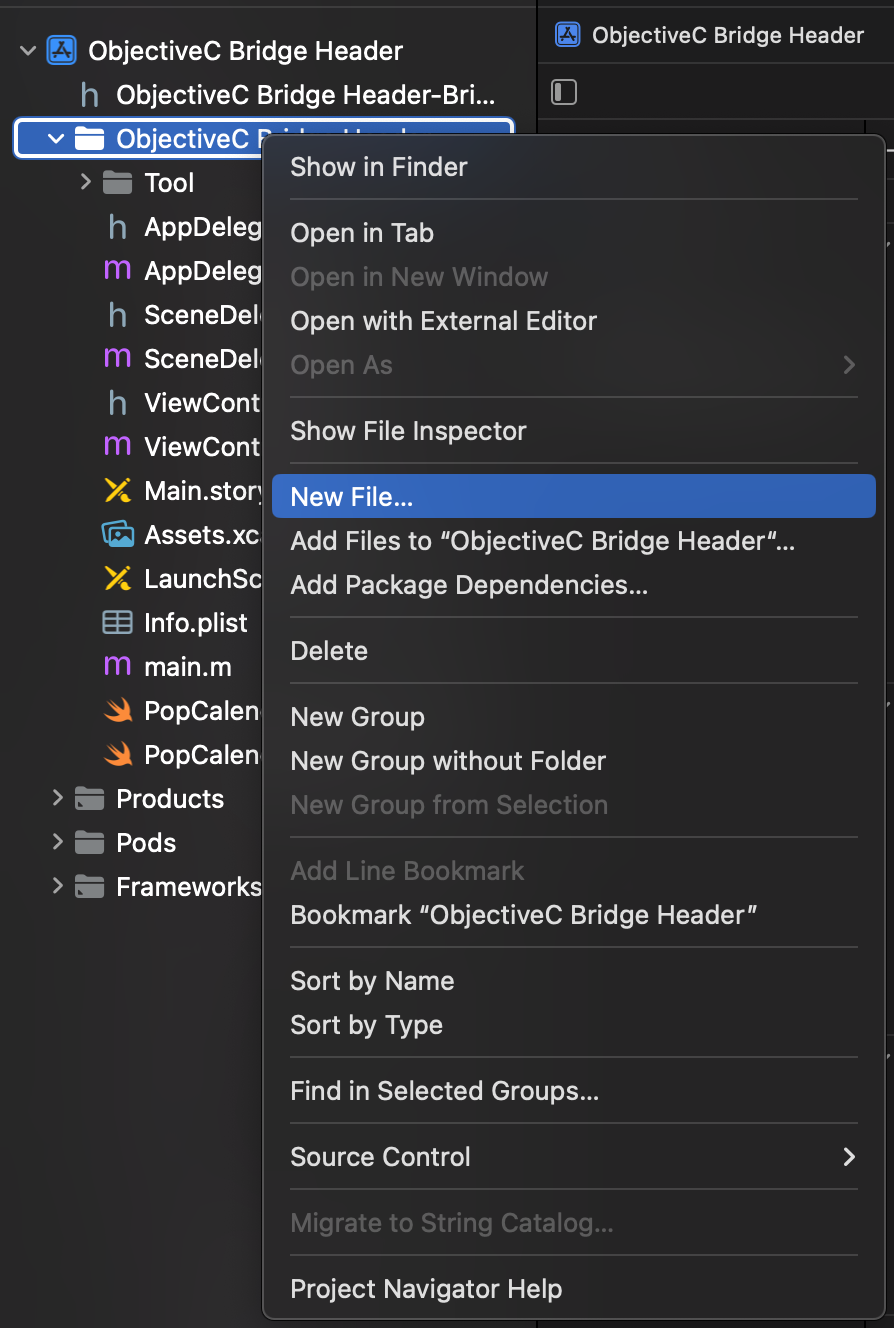
Task: Switch to the ObjectiveC Bridge Header editor tab
Action: point(711,35)
